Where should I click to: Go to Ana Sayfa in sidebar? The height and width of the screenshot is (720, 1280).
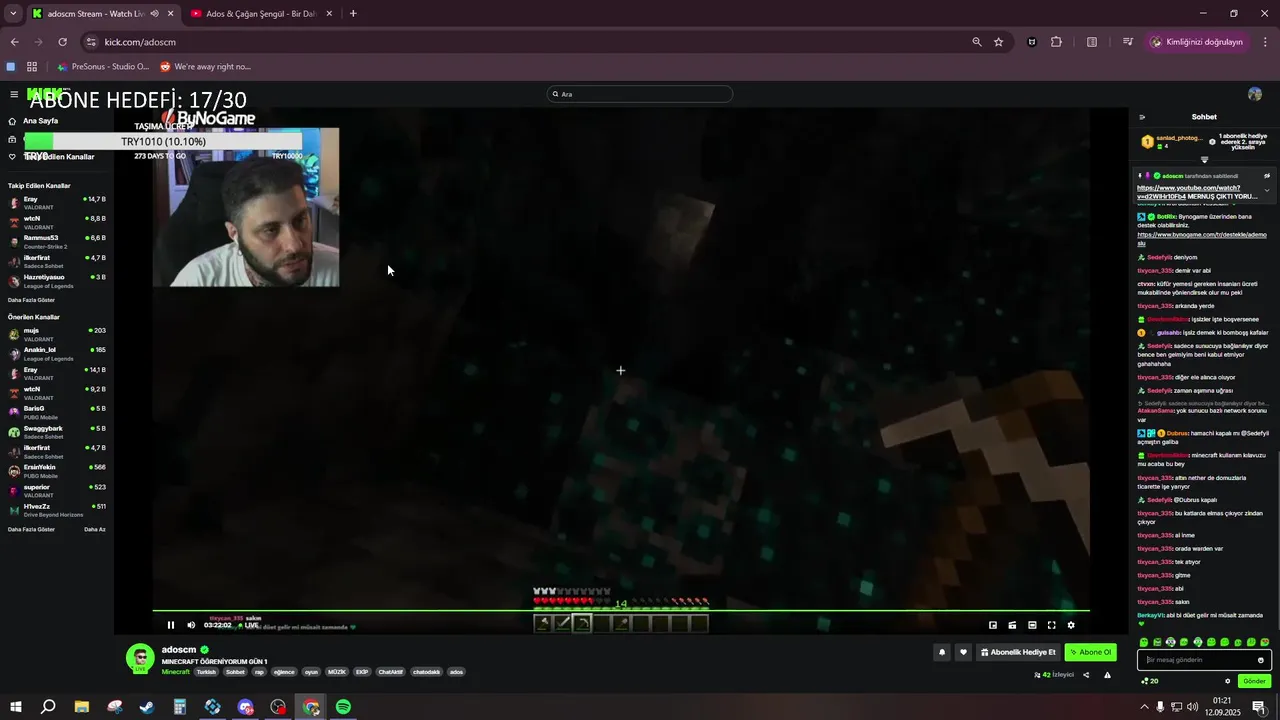click(x=40, y=121)
